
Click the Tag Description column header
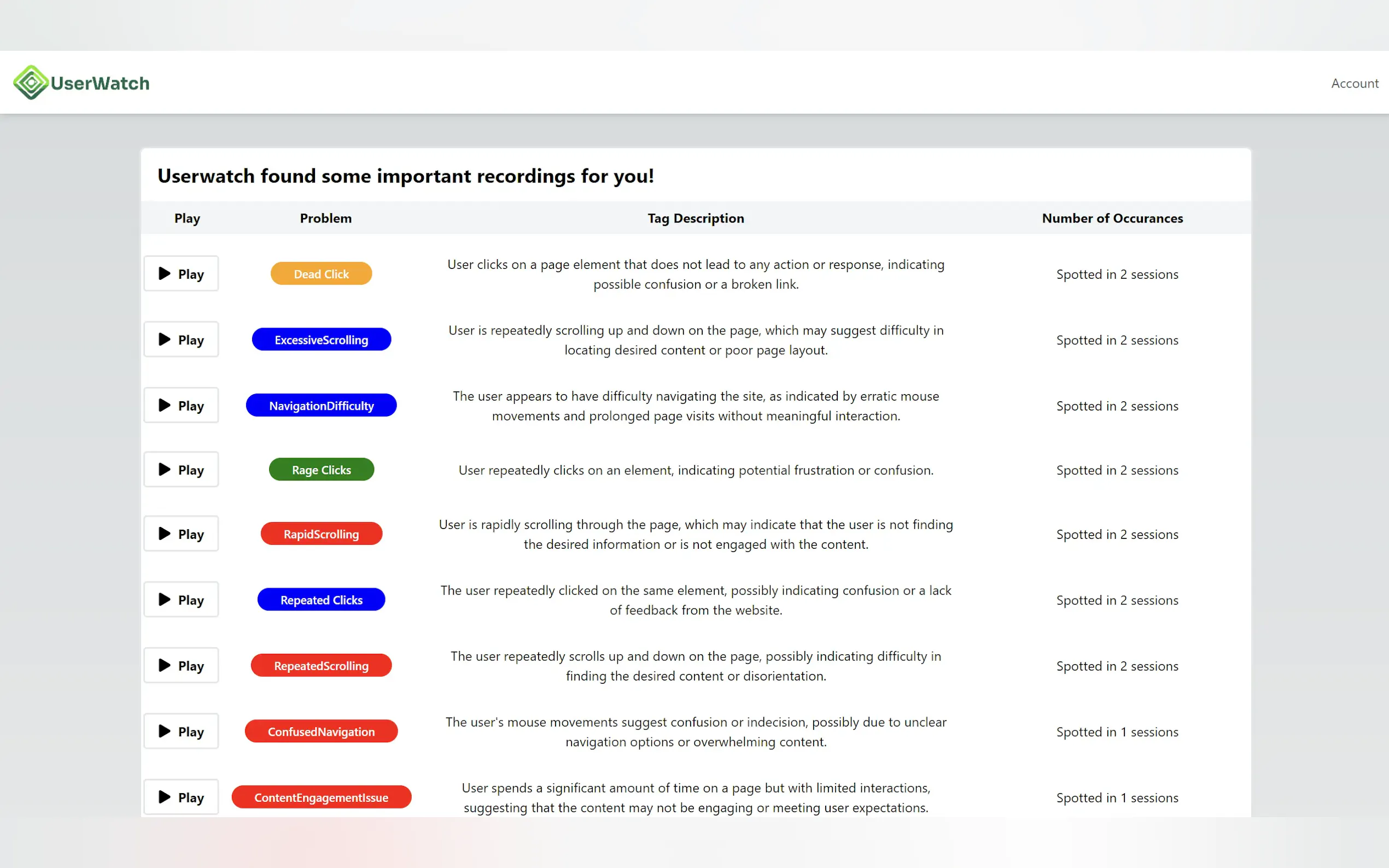[x=696, y=218]
